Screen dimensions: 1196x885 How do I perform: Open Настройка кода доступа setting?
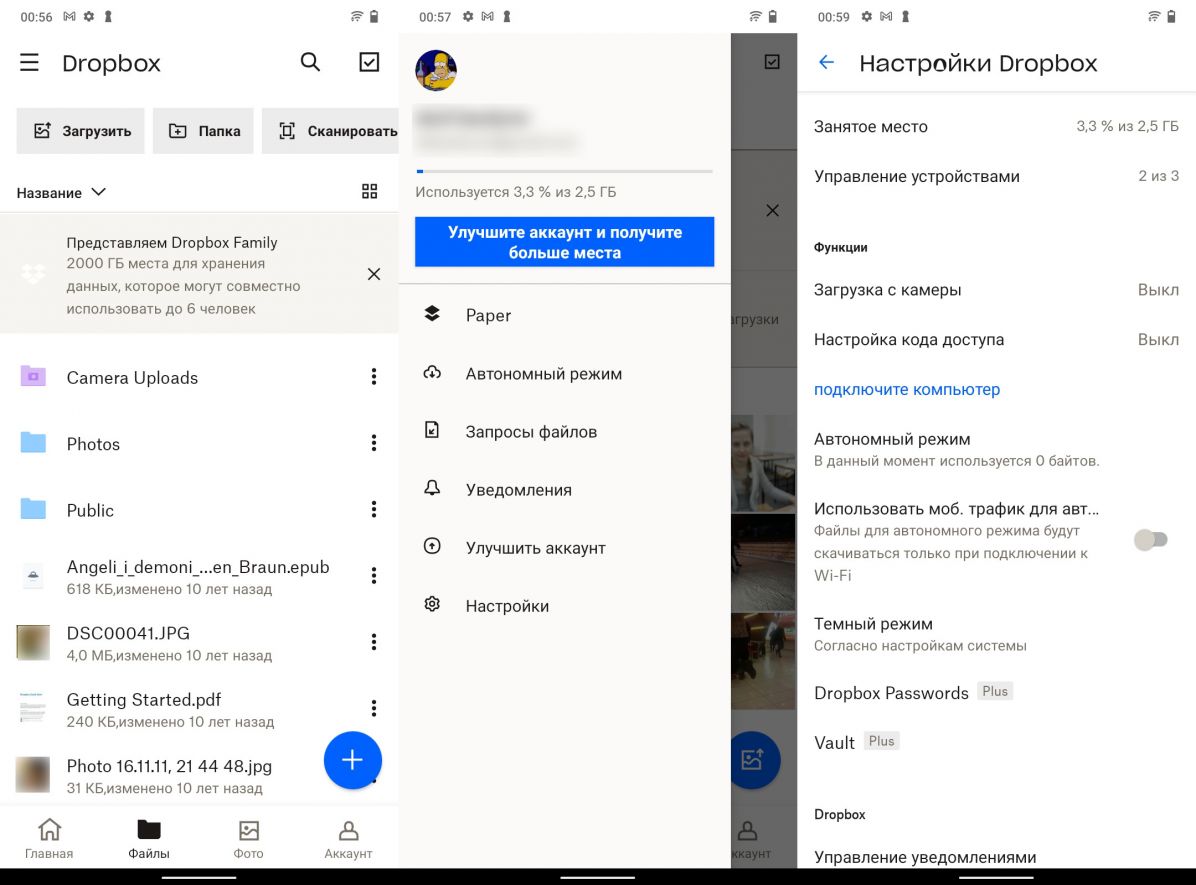(996, 340)
